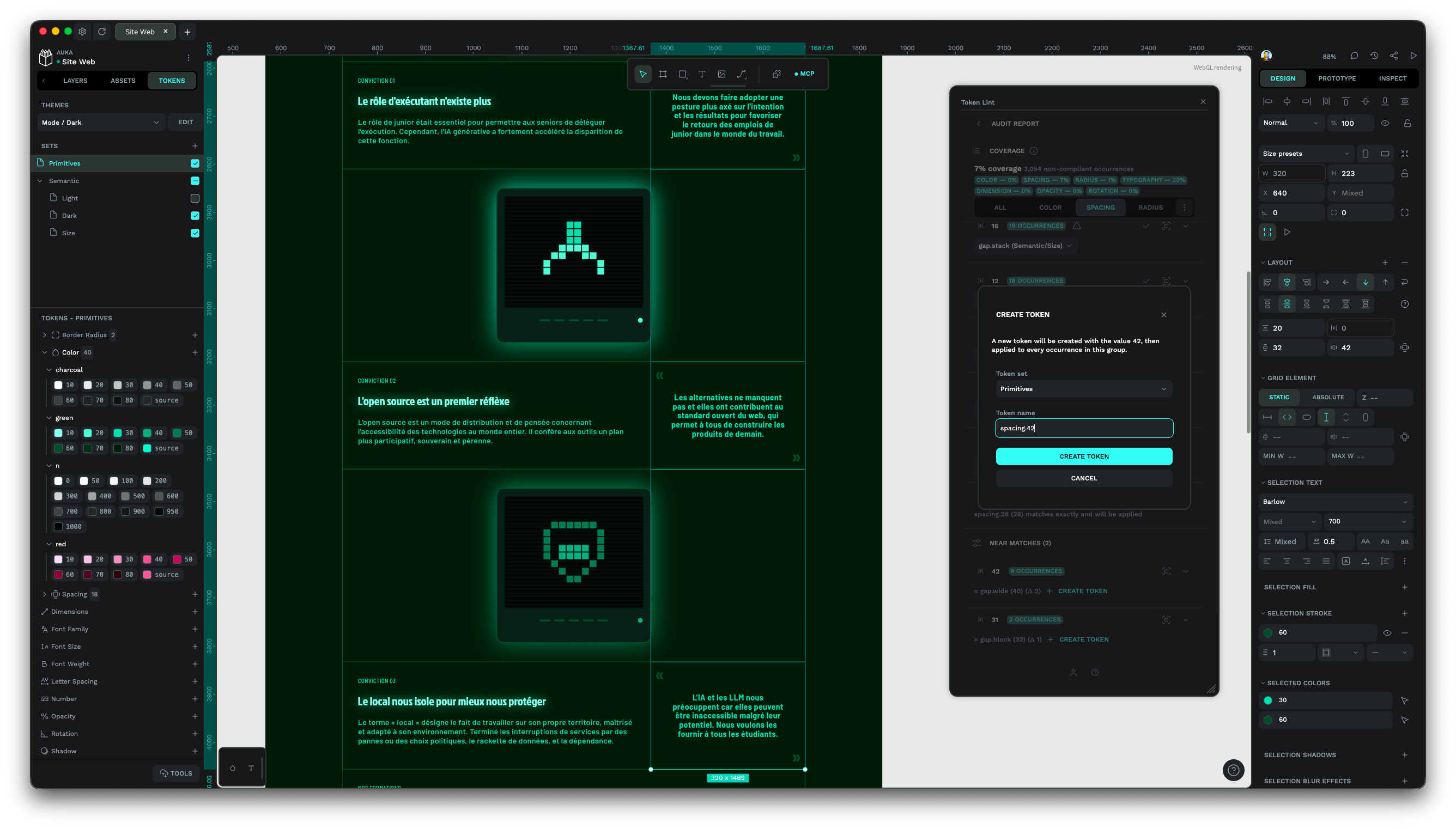Open the file options kebab menu

(189, 58)
